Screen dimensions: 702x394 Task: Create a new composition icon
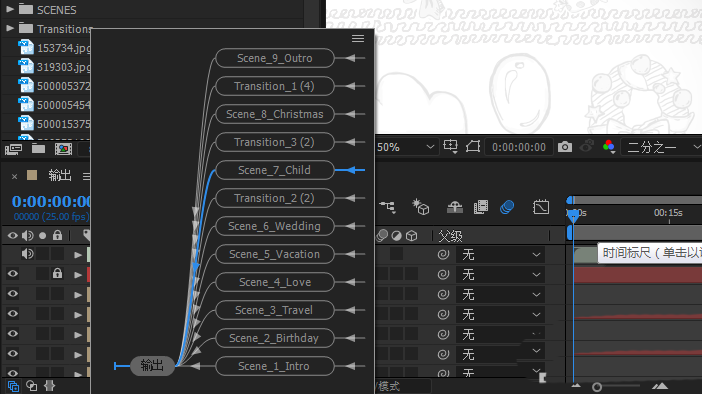pos(63,149)
